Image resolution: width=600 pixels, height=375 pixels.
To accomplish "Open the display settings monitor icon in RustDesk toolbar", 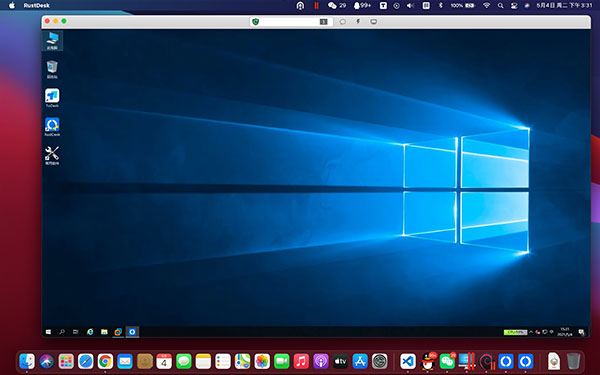I will pyautogui.click(x=373, y=22).
